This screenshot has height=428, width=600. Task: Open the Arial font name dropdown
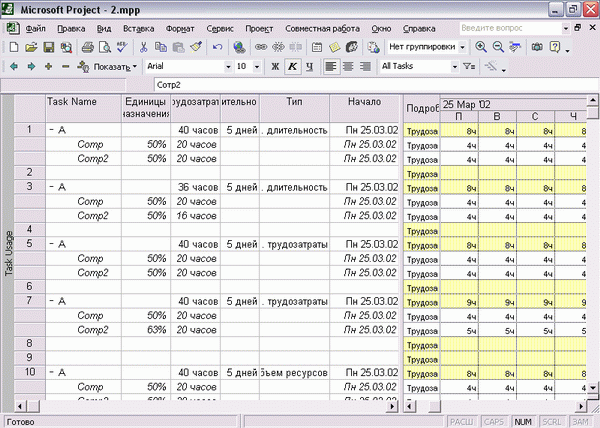coord(228,67)
